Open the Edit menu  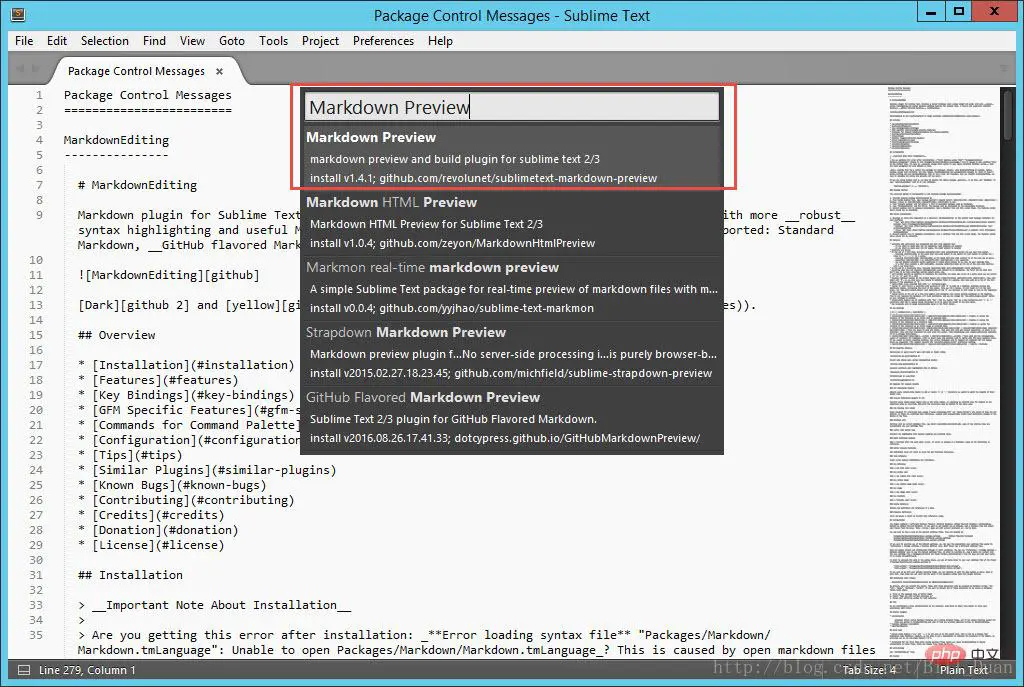[x=57, y=40]
